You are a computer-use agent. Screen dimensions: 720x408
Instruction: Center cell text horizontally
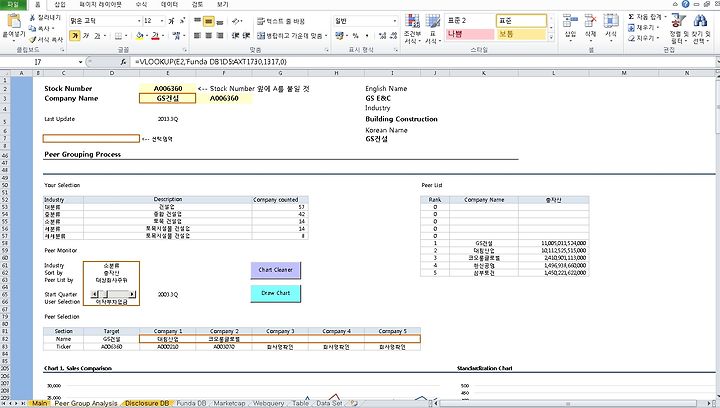[x=208, y=36]
